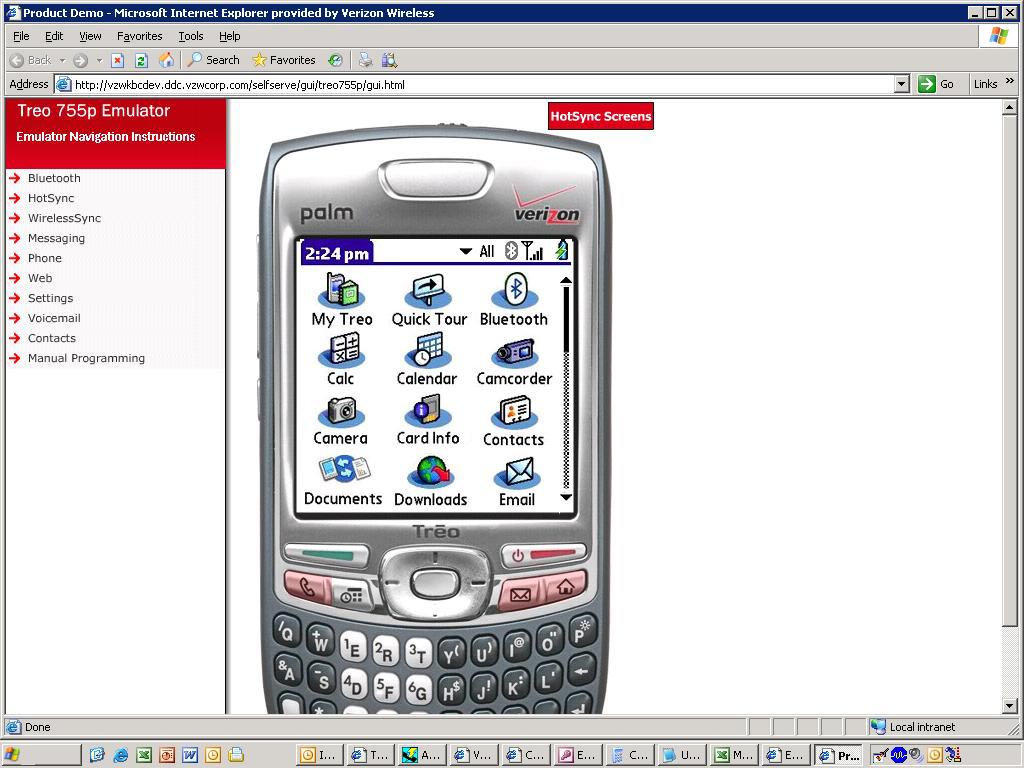Image resolution: width=1024 pixels, height=768 pixels.
Task: Tap the red power/end key on Treo
Action: [x=543, y=556]
